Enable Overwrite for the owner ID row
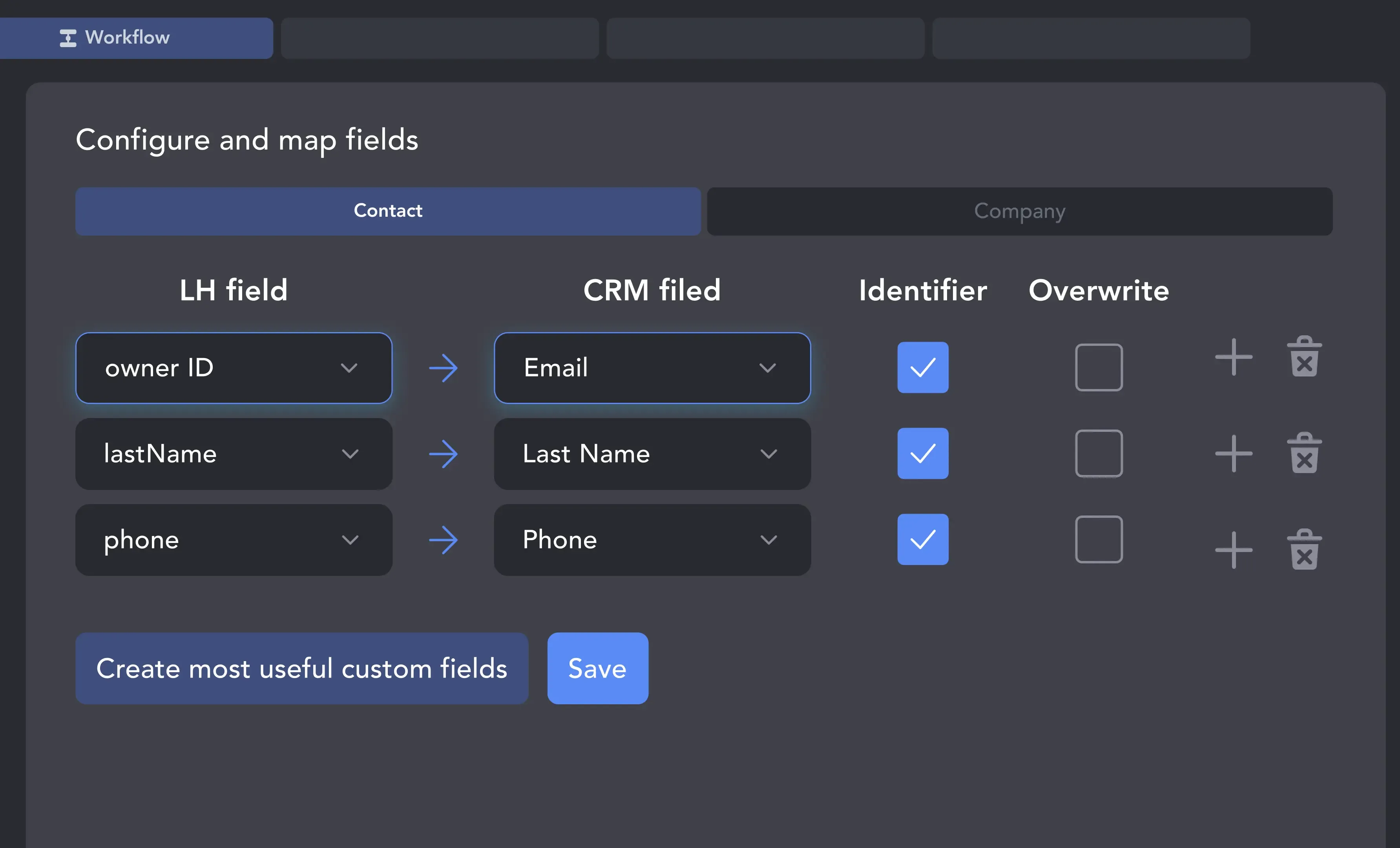Image resolution: width=1400 pixels, height=848 pixels. click(x=1099, y=367)
